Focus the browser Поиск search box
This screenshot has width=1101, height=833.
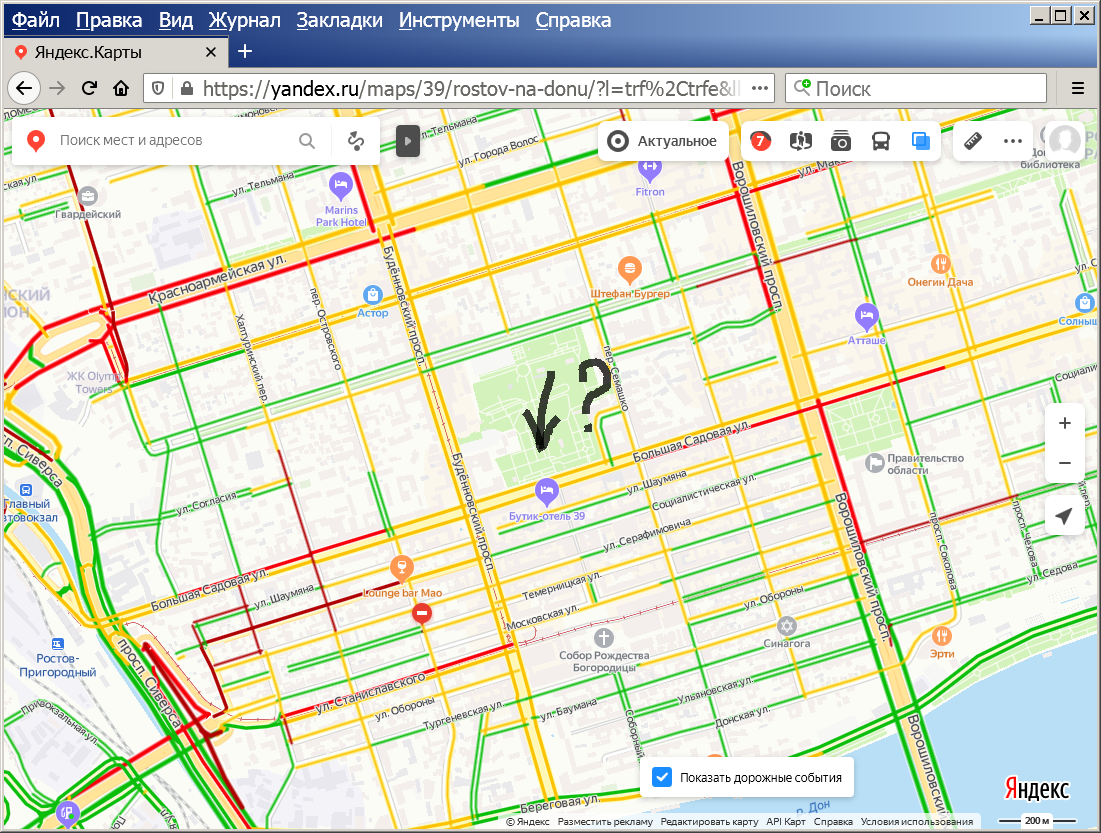point(916,88)
